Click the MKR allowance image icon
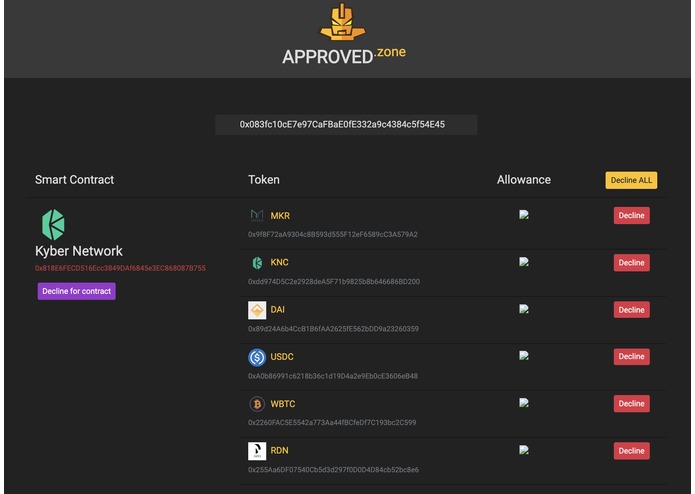This screenshot has height=494, width=695. pyautogui.click(x=524, y=215)
